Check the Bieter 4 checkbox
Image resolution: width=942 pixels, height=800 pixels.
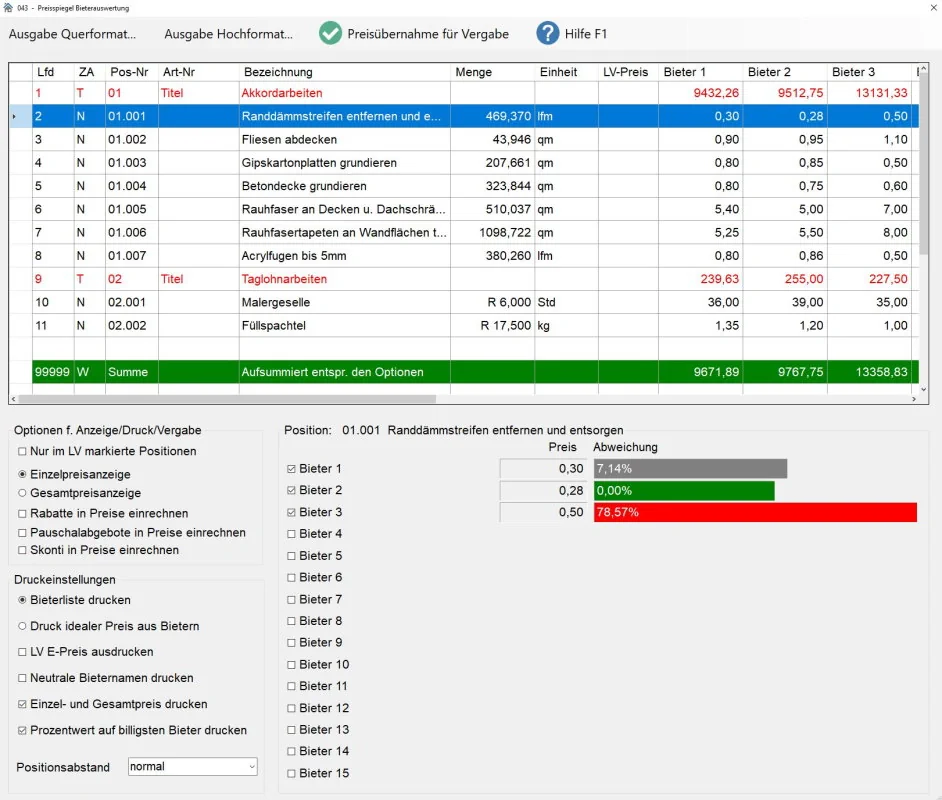(292, 534)
